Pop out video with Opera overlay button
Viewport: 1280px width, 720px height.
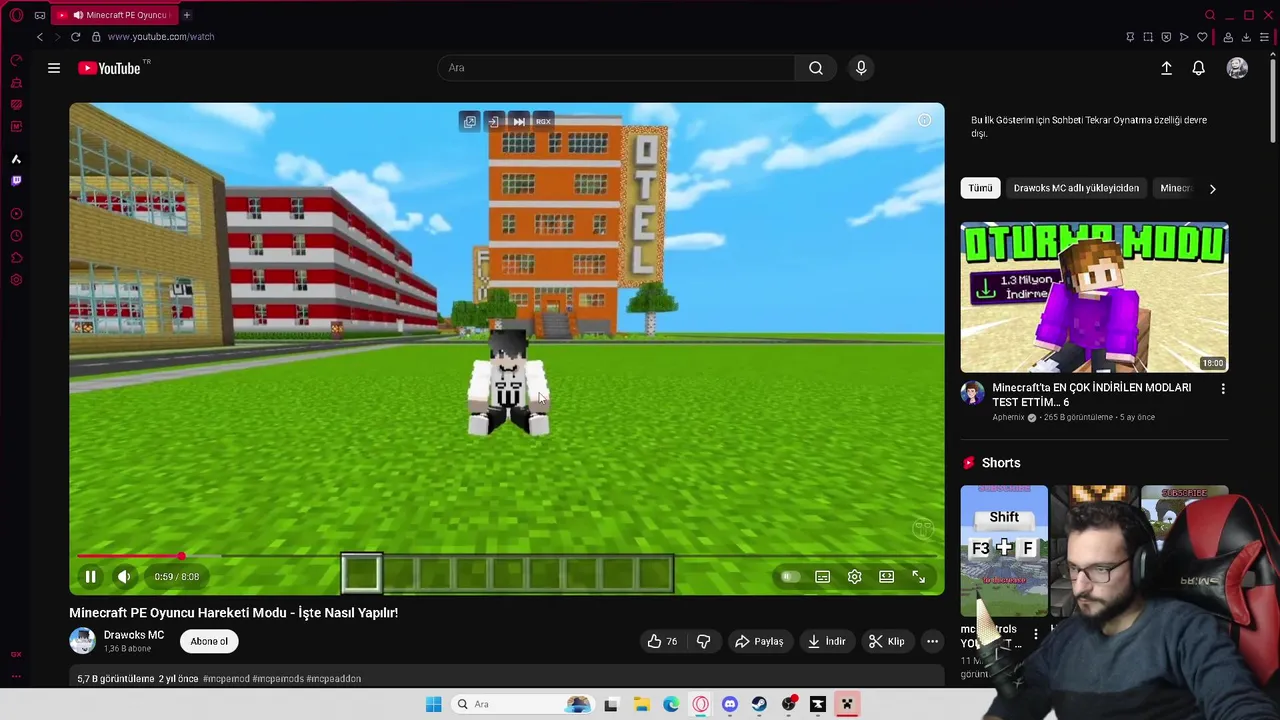pyautogui.click(x=469, y=122)
